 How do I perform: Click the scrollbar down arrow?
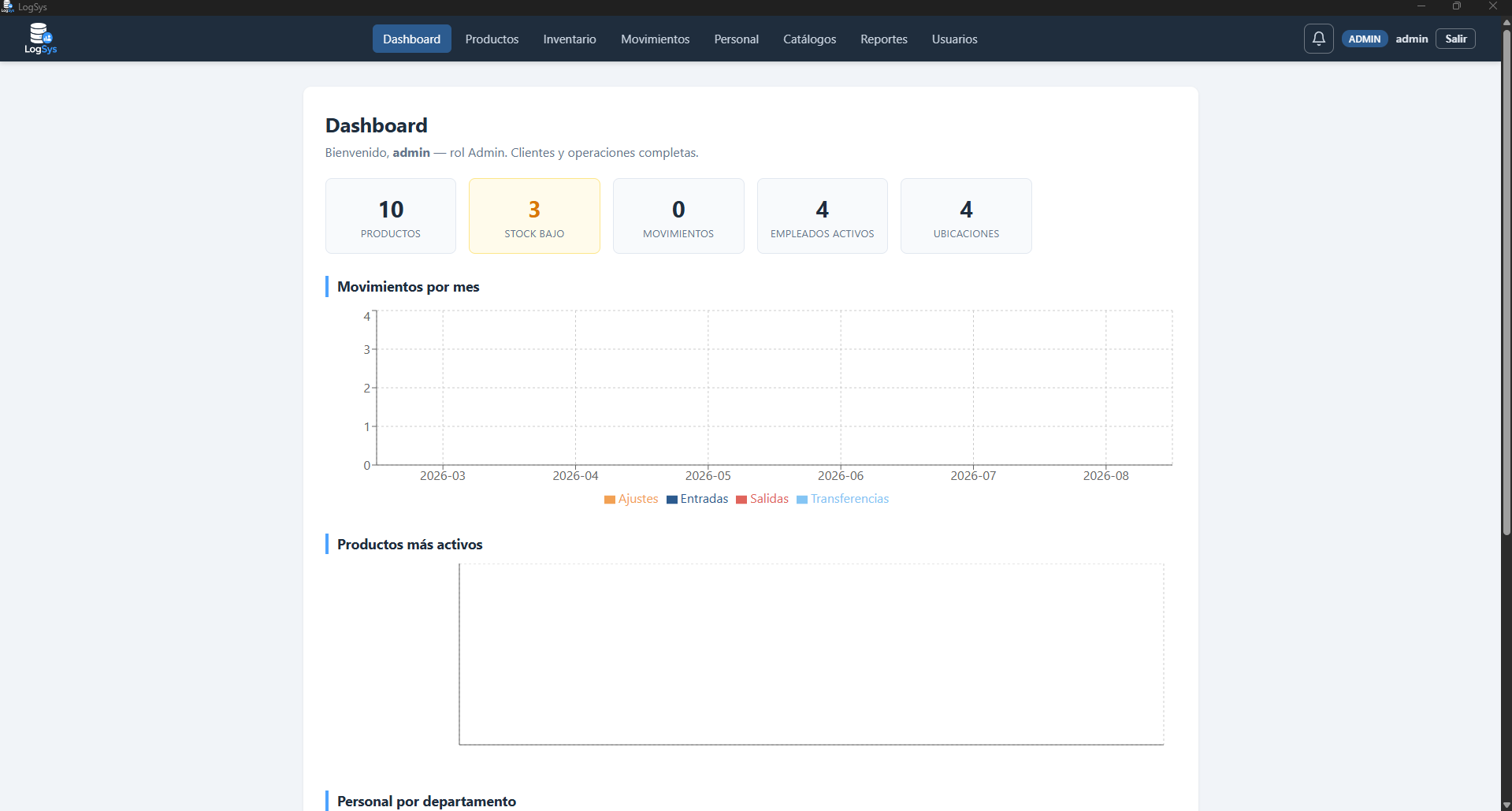1506,805
